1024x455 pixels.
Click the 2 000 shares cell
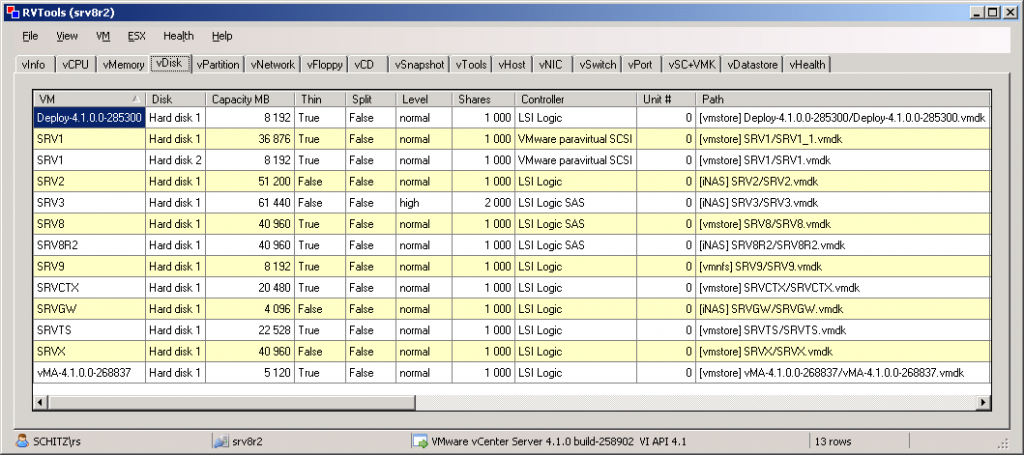[x=483, y=203]
